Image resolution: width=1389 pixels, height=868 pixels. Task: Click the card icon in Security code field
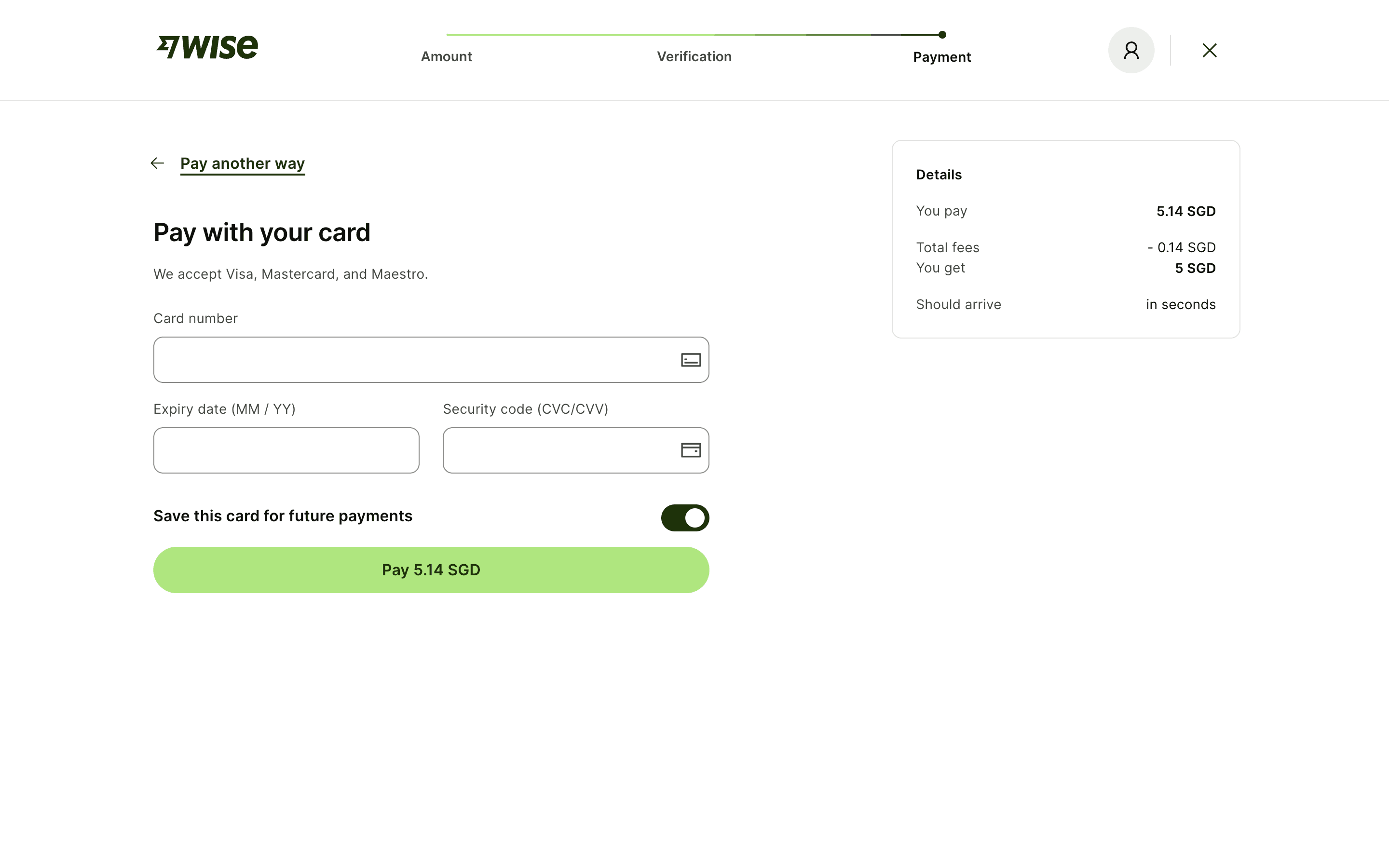coord(690,451)
